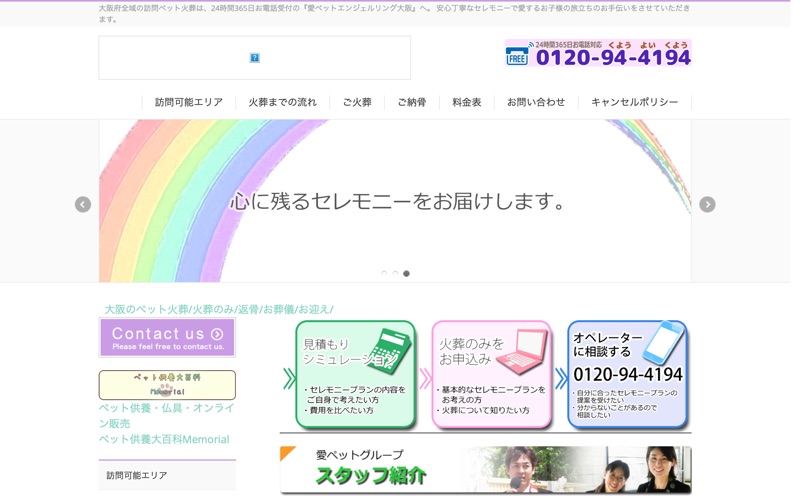Select the third active slider dot
Viewport: 800px width, 500px height.
(406, 273)
